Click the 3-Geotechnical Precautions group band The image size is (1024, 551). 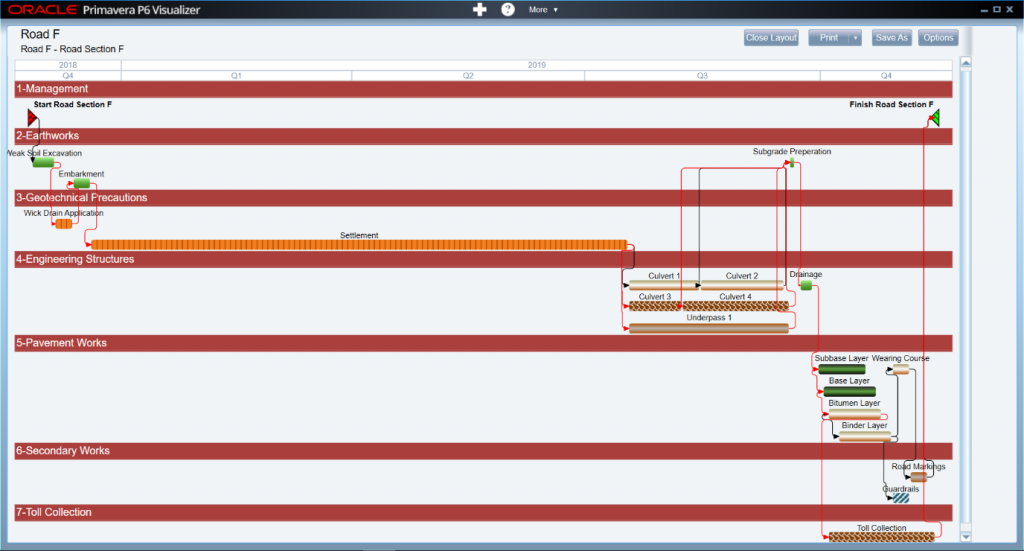pyautogui.click(x=483, y=198)
